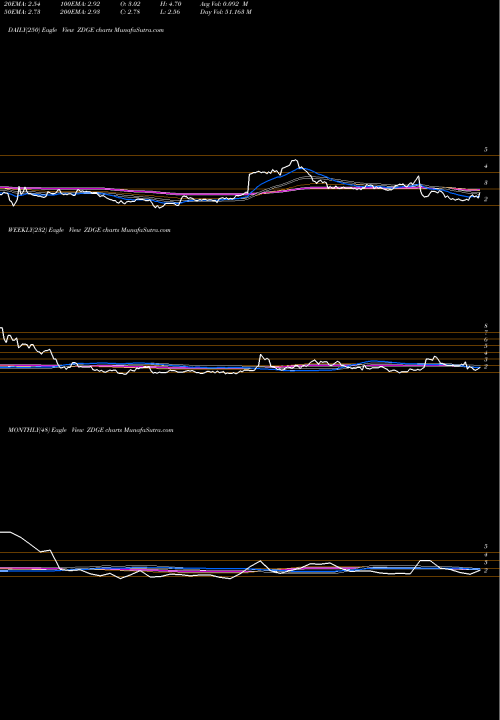The width and height of the screenshot is (500, 720).
Task: Click the 20EMA: 2.54 value
Action: click(x=20, y=4)
